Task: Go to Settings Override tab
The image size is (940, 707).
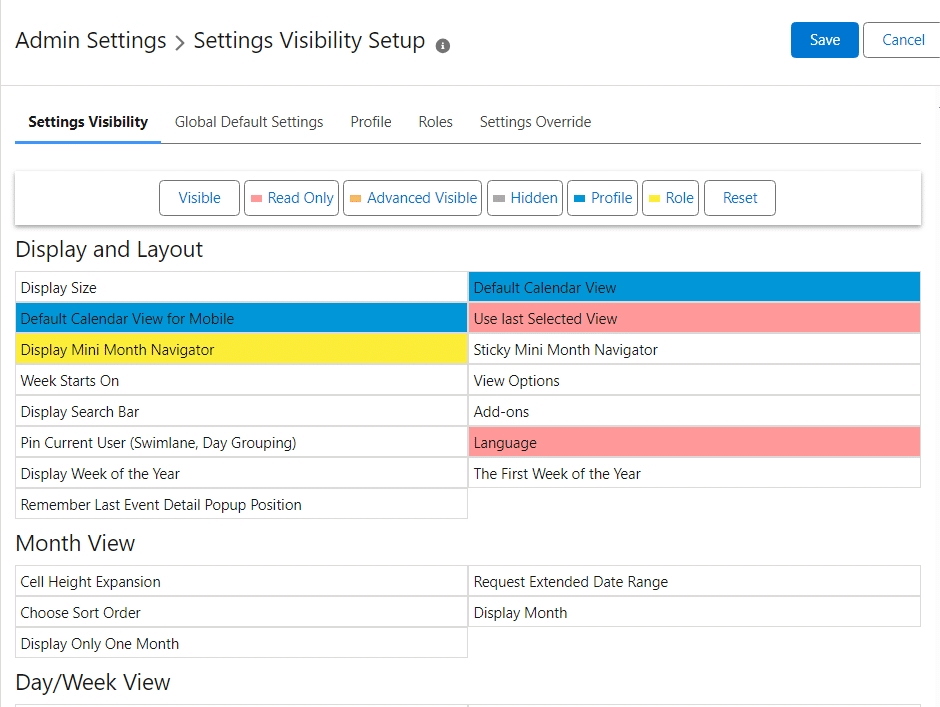Action: click(x=535, y=122)
